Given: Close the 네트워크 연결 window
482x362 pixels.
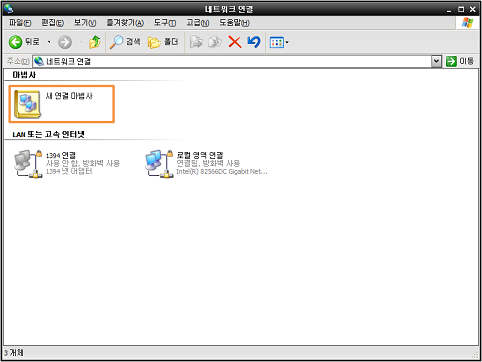Looking at the screenshot, I should [x=473, y=9].
